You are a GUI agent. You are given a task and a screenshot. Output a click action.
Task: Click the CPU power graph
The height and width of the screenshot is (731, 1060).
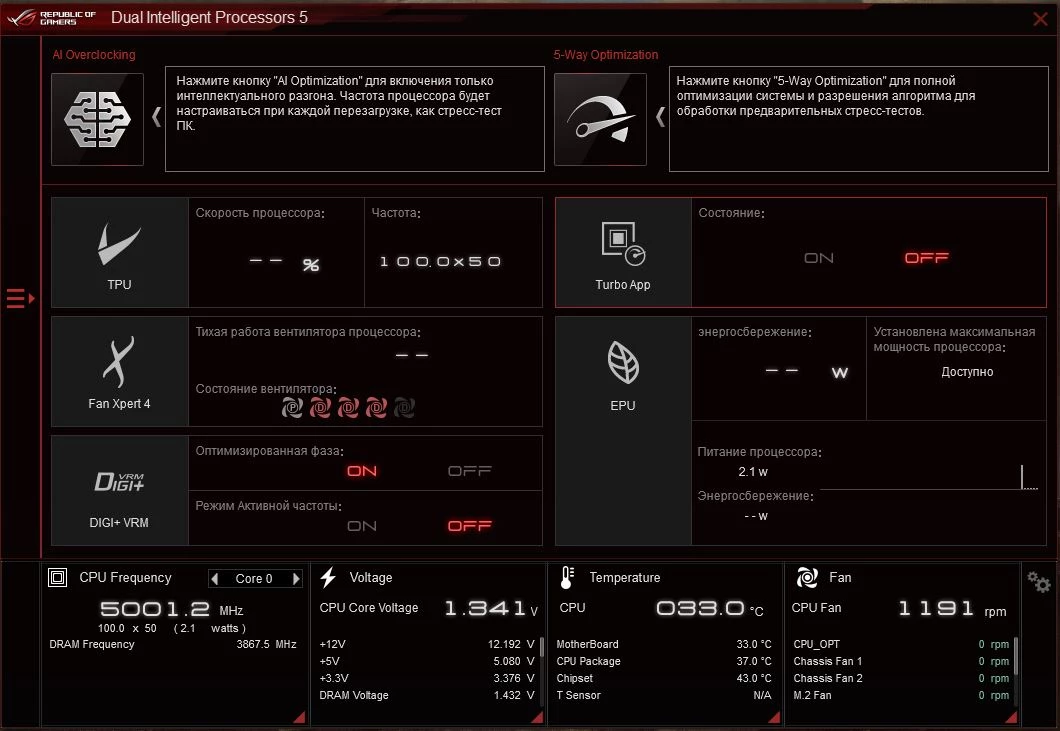coord(930,477)
